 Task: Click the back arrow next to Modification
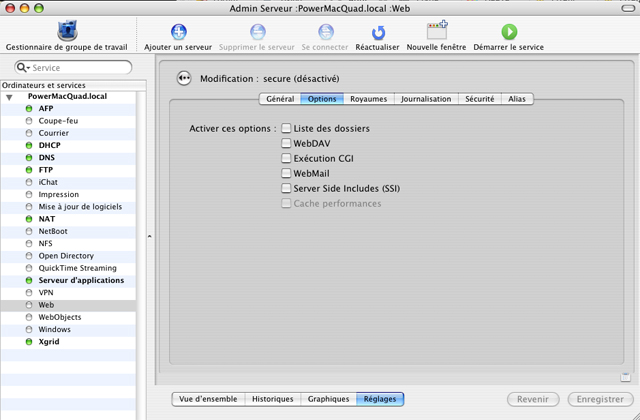(184, 78)
